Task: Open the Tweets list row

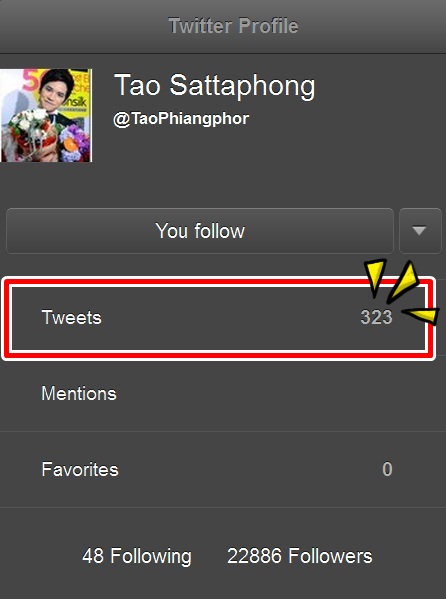Action: point(219,318)
